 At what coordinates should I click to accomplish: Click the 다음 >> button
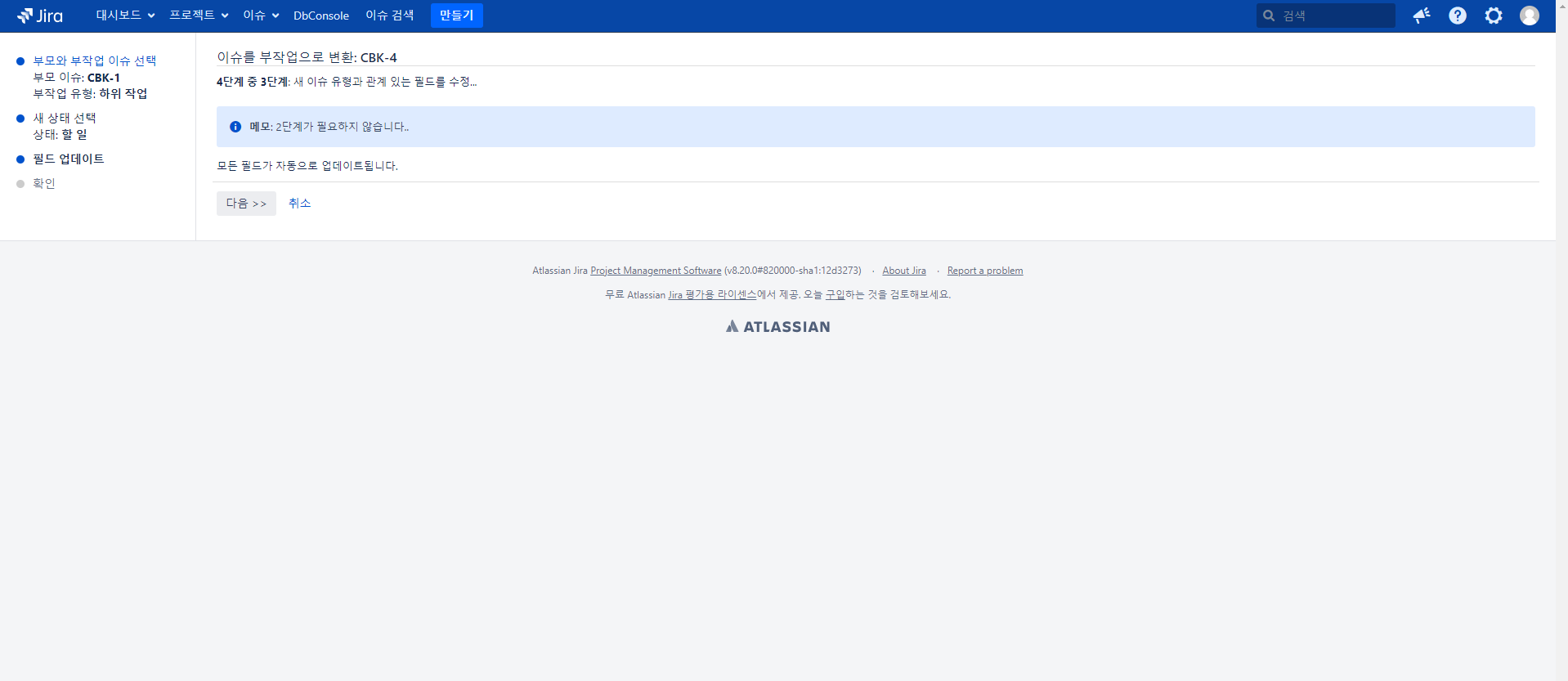pos(246,204)
